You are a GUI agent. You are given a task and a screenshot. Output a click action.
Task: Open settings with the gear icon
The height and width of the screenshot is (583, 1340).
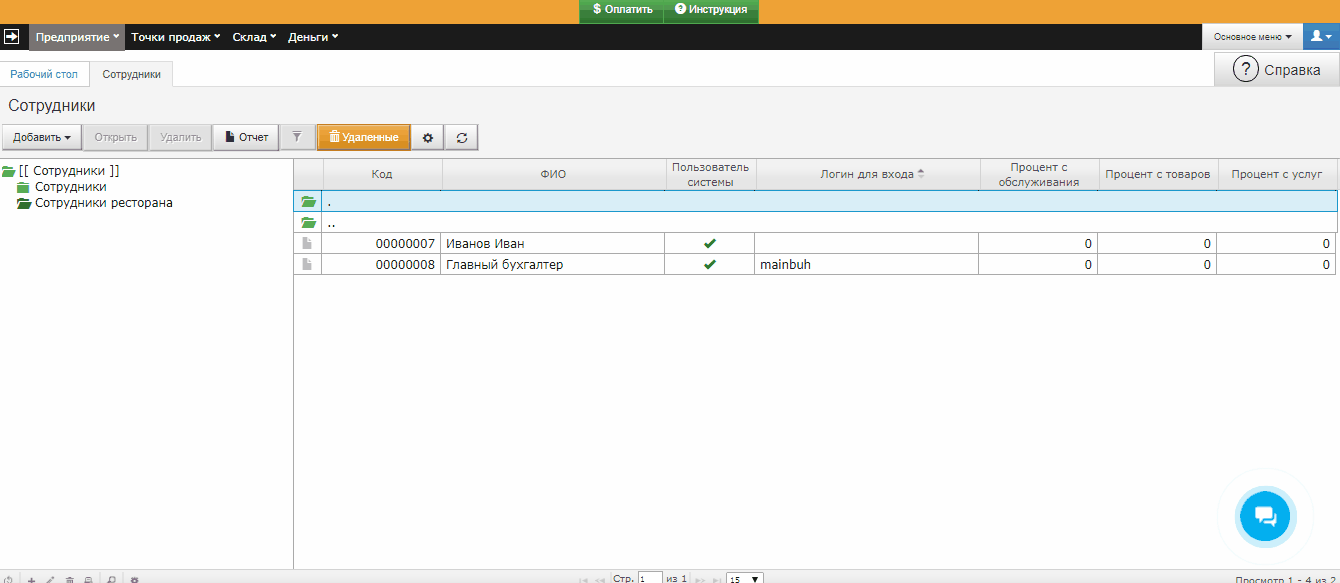428,137
